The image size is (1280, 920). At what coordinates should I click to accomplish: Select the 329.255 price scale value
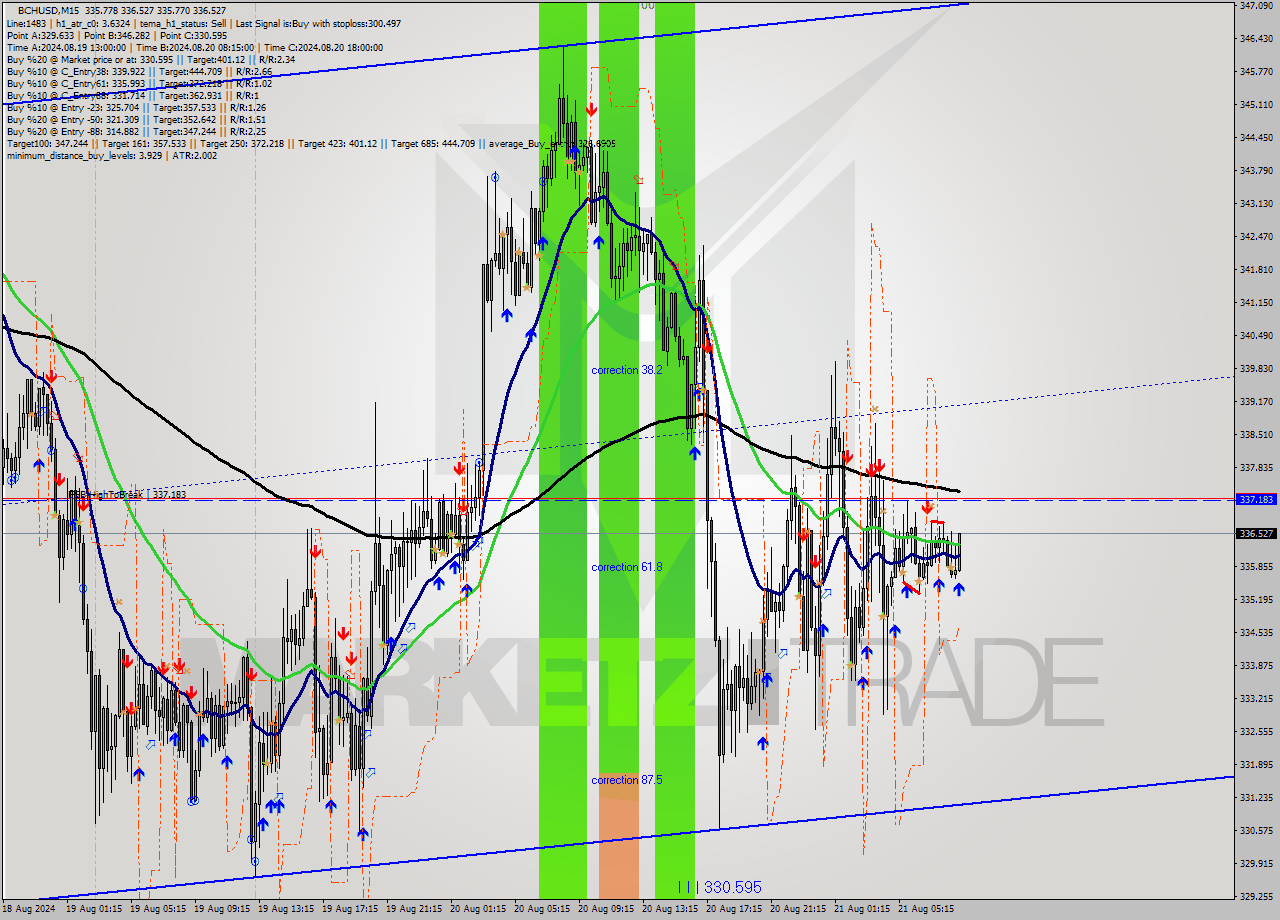point(1256,896)
